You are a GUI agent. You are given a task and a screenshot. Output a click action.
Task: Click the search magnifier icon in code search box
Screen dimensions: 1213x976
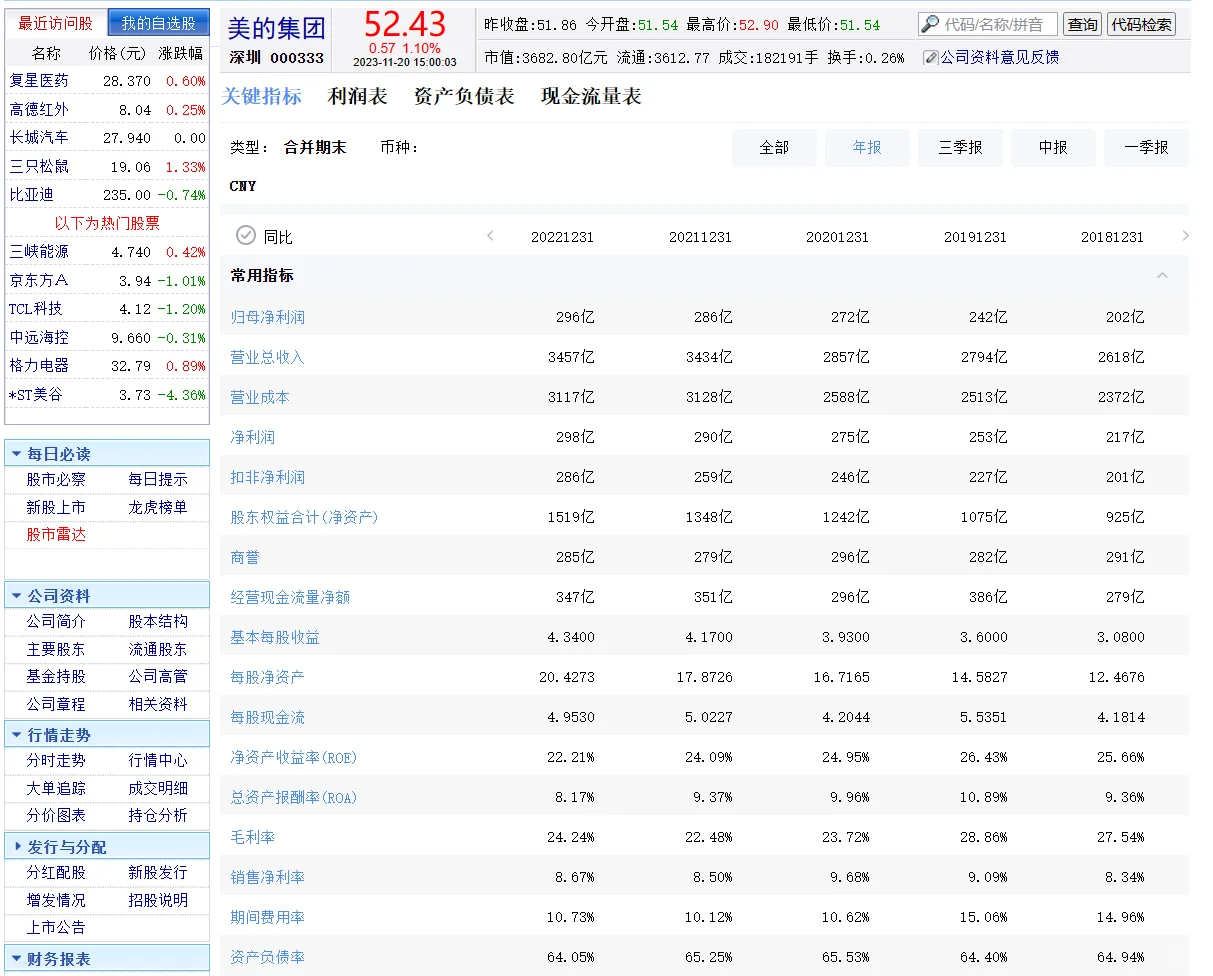tap(929, 23)
